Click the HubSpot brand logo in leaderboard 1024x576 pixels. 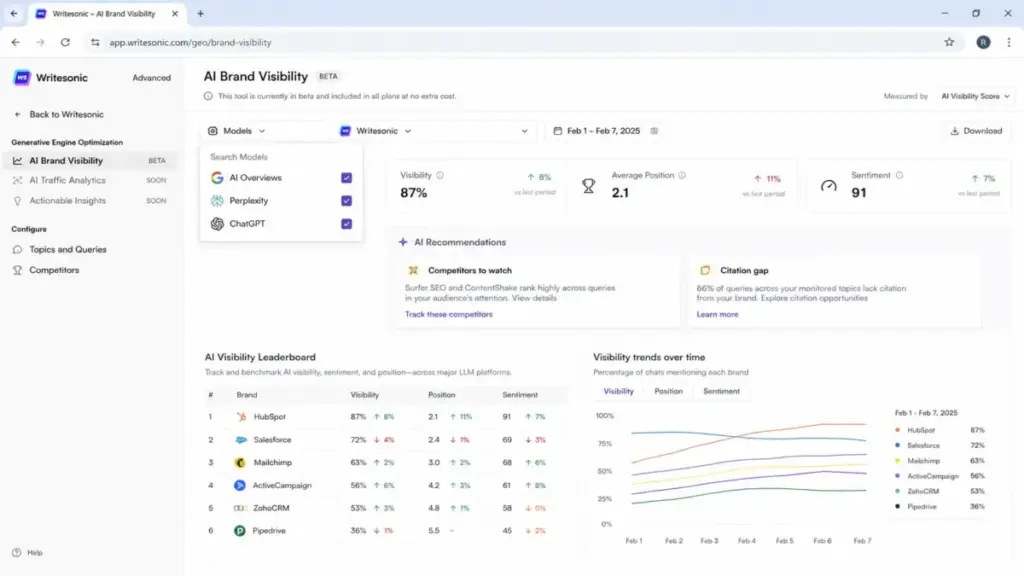[x=240, y=417]
